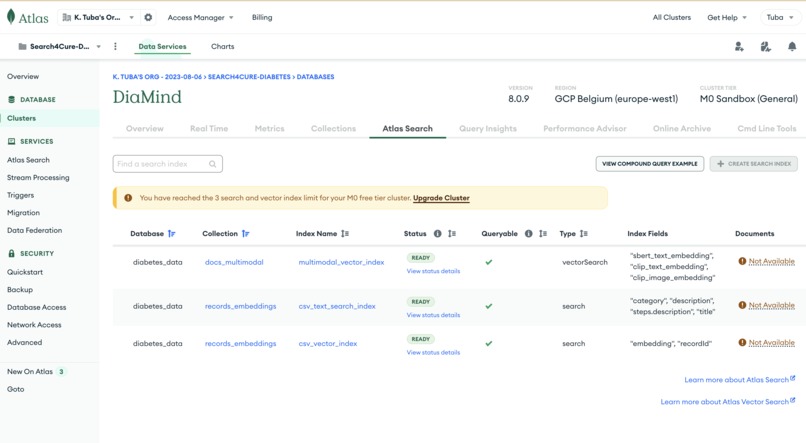Click queryable checkmark for csv_text_search_index
The width and height of the screenshot is (806, 443).
coord(489,306)
